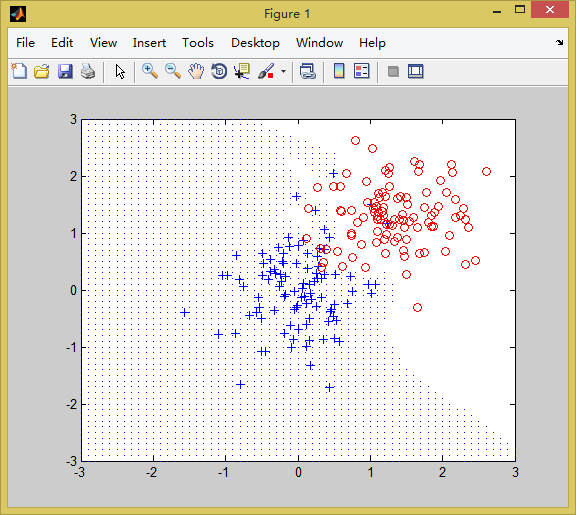Viewport: 576px width, 515px height.
Task: Open the Tools menu
Action: click(198, 43)
